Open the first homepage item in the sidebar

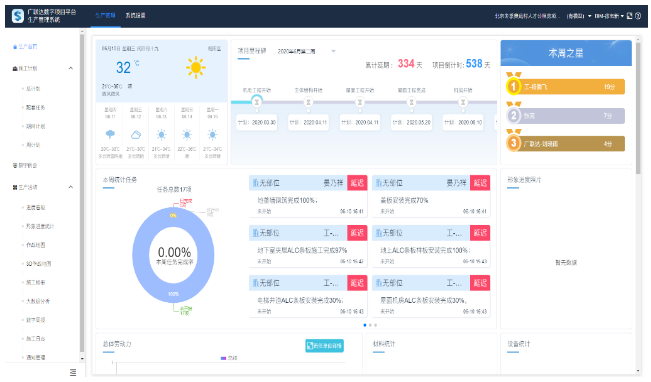point(28,47)
